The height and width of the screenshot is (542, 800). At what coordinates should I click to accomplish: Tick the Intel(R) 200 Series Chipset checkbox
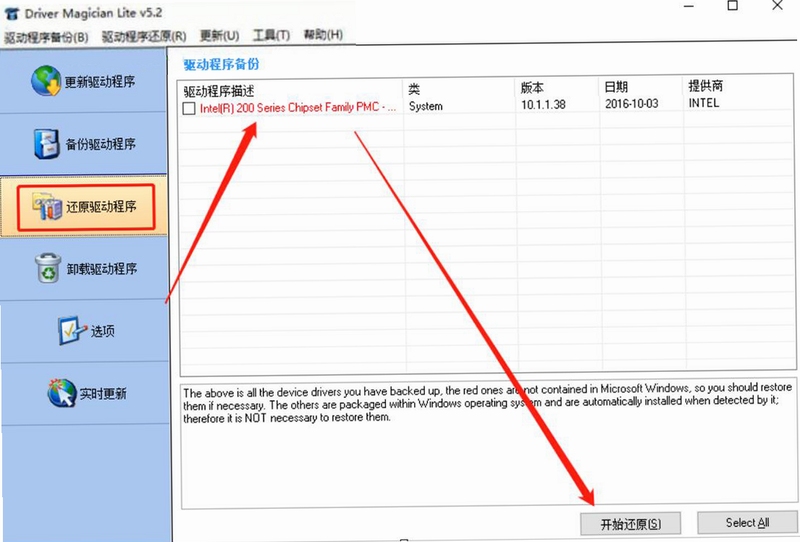click(x=189, y=108)
